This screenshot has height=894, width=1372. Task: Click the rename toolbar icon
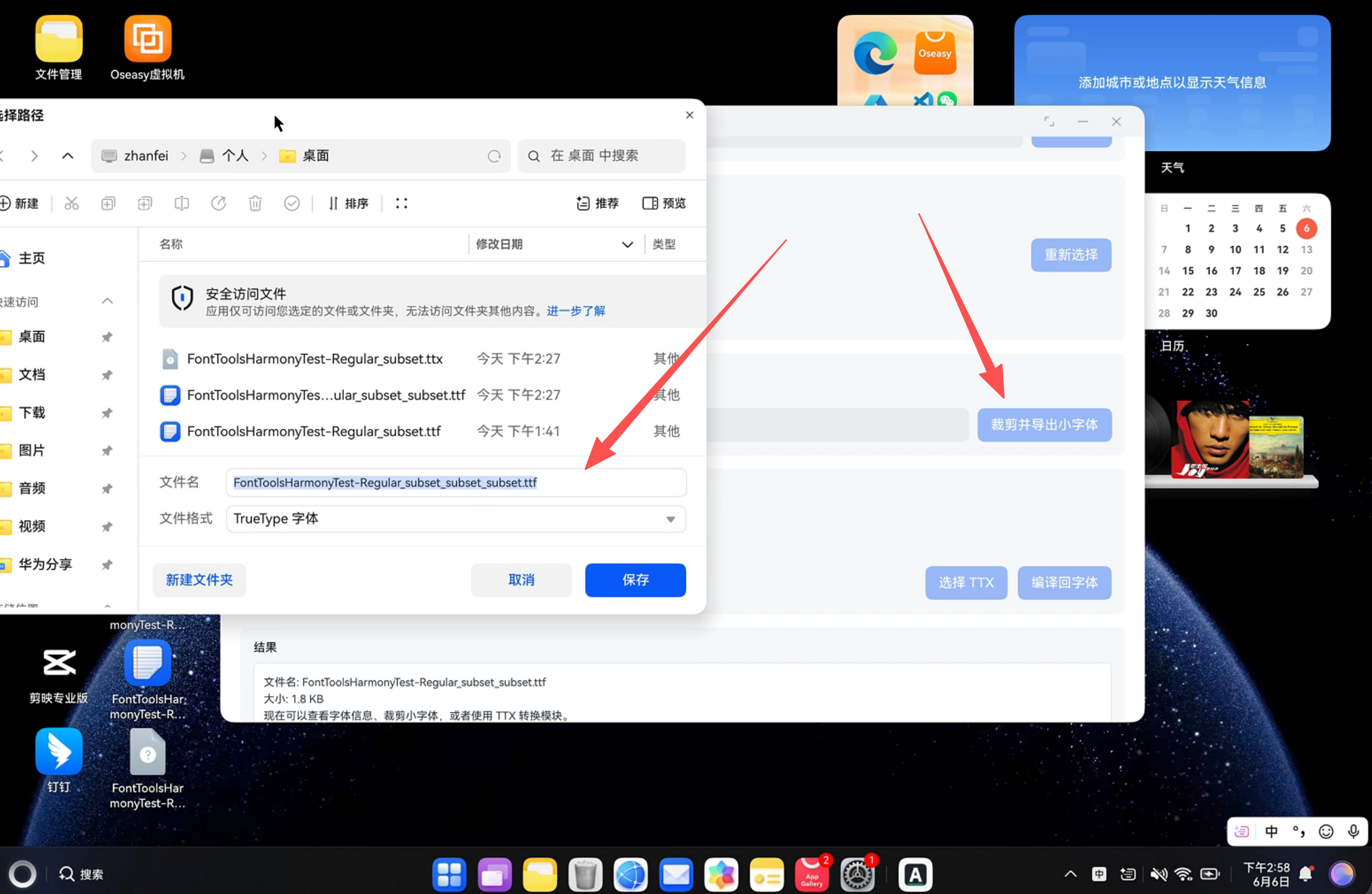coord(182,204)
